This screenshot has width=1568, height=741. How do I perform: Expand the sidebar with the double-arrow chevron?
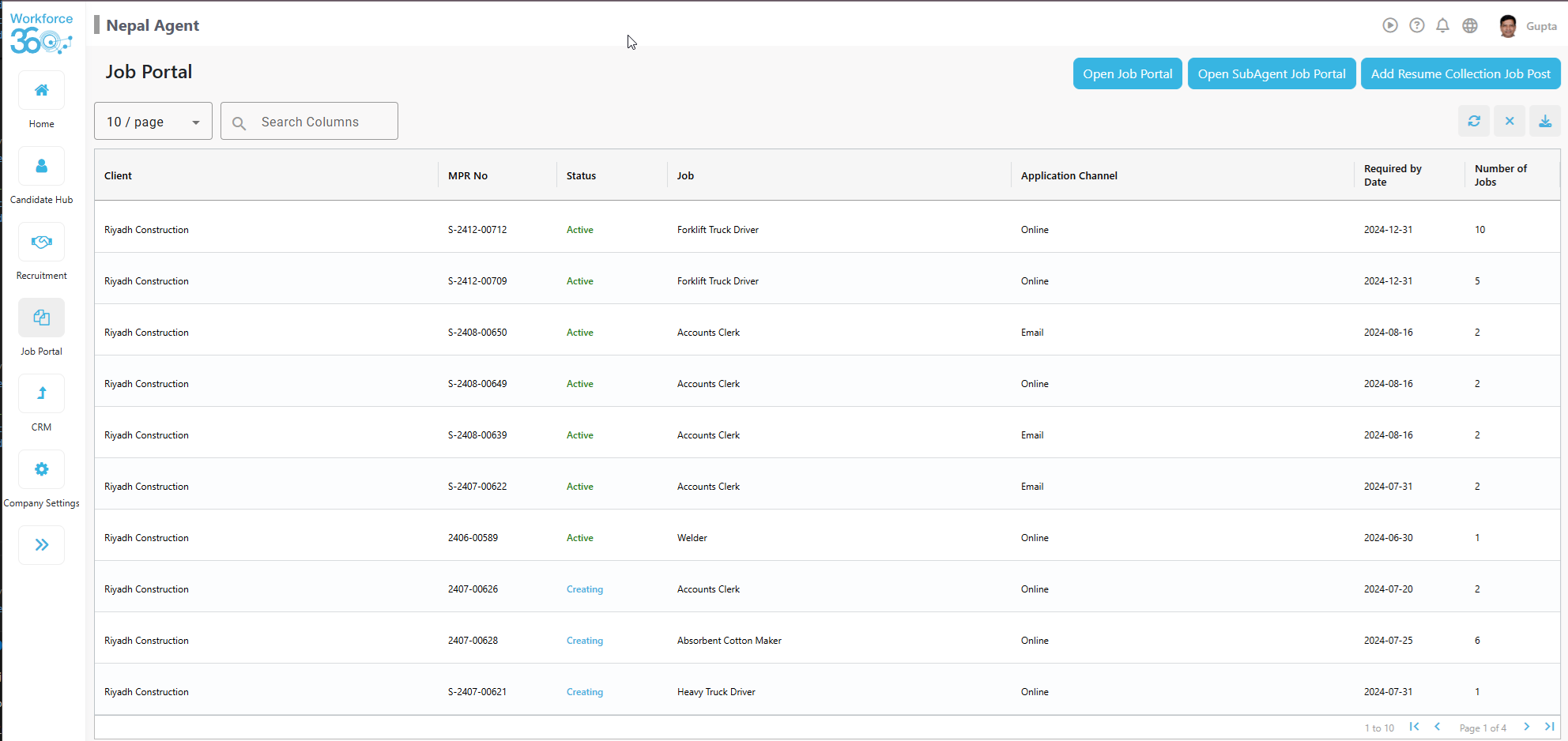41,544
